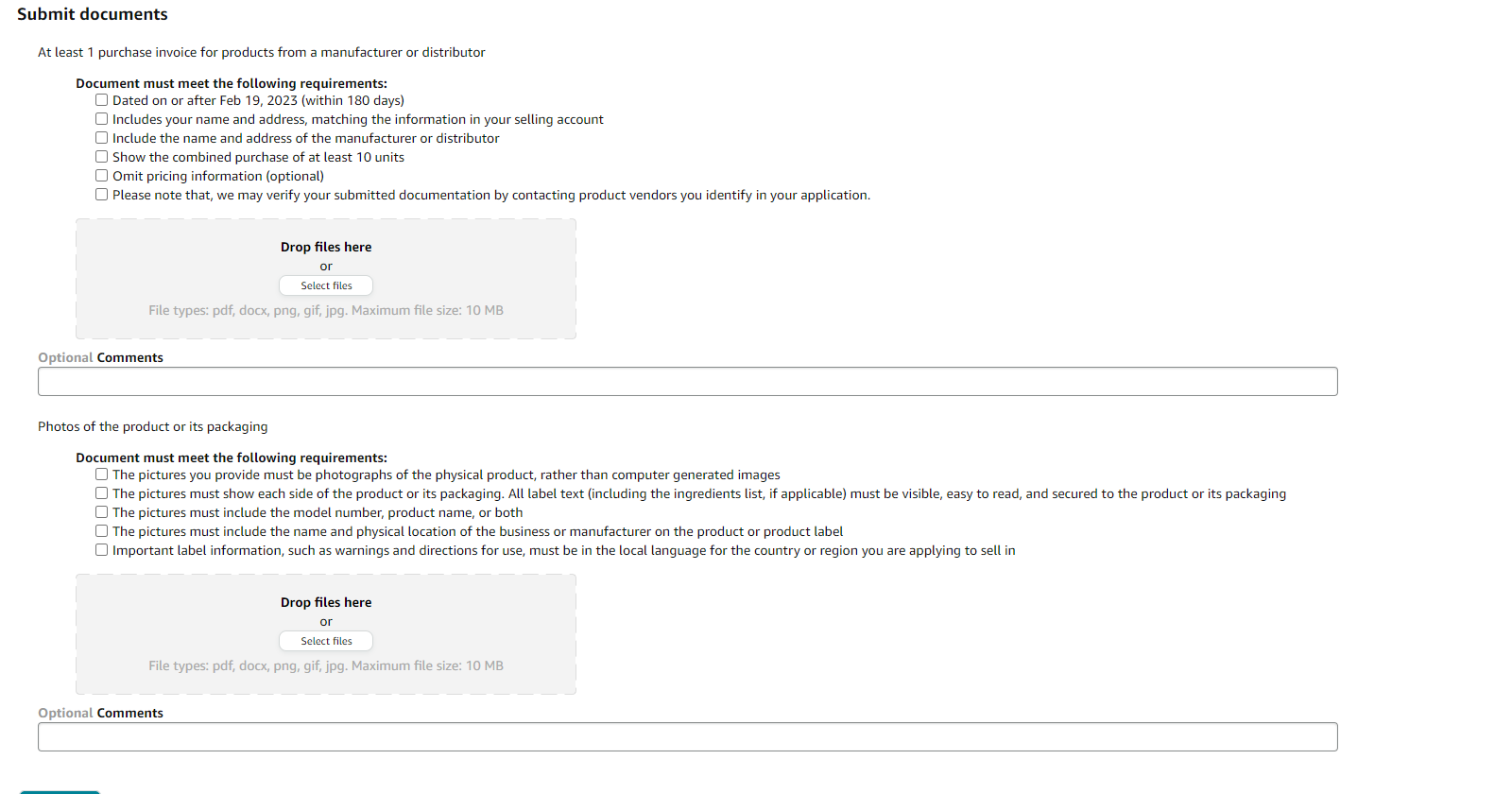Click the 'Submit documents' heading
The image size is (1512, 794).
(93, 14)
